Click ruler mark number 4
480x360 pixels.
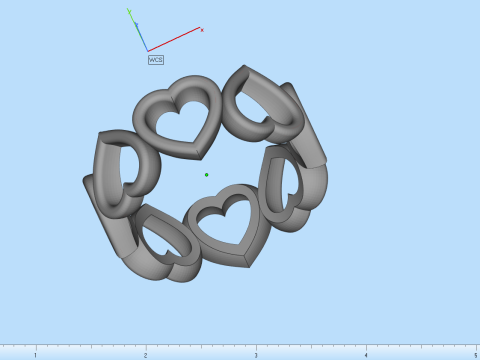coord(366,356)
